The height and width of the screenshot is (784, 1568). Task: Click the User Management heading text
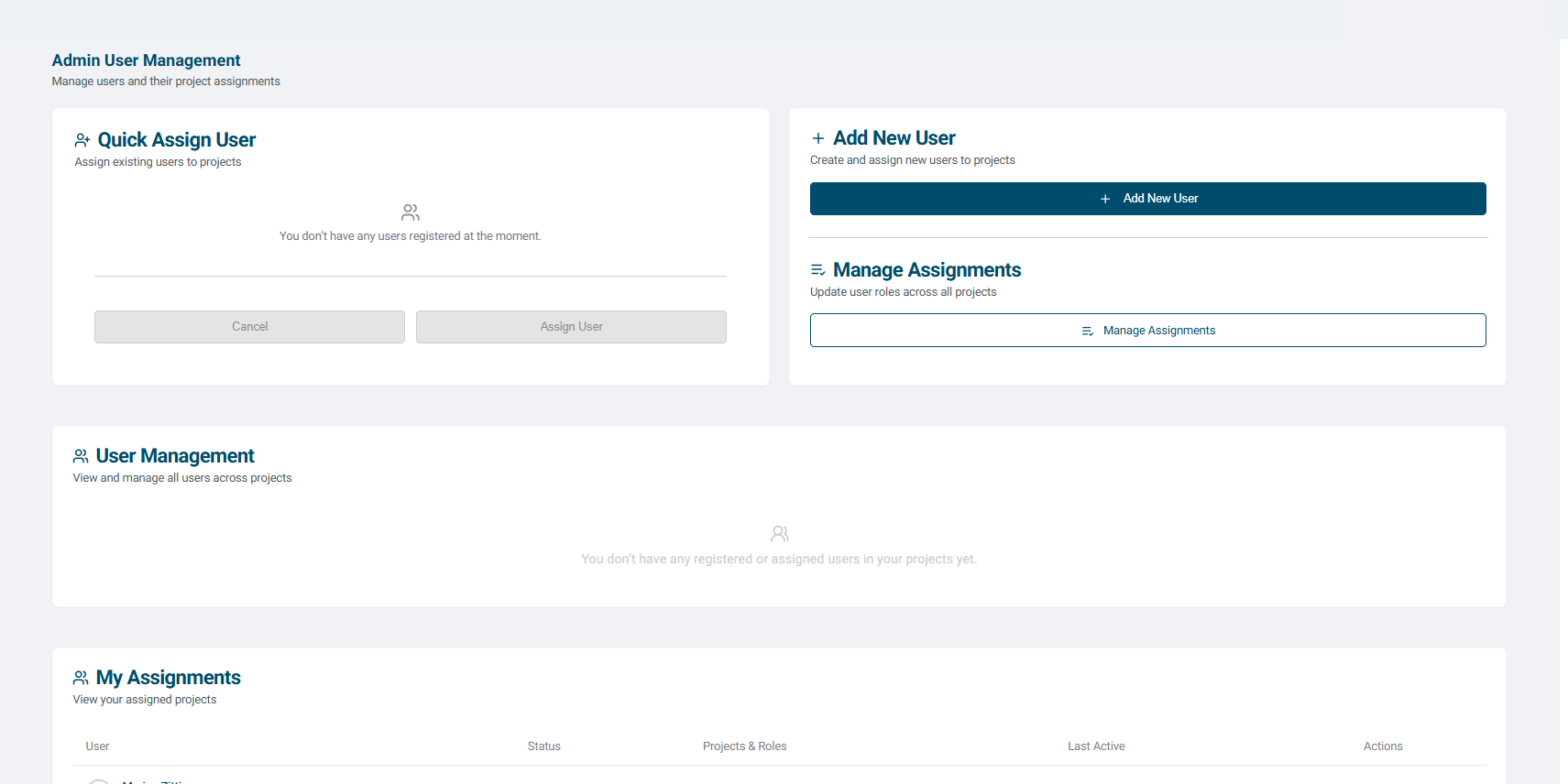click(x=175, y=456)
